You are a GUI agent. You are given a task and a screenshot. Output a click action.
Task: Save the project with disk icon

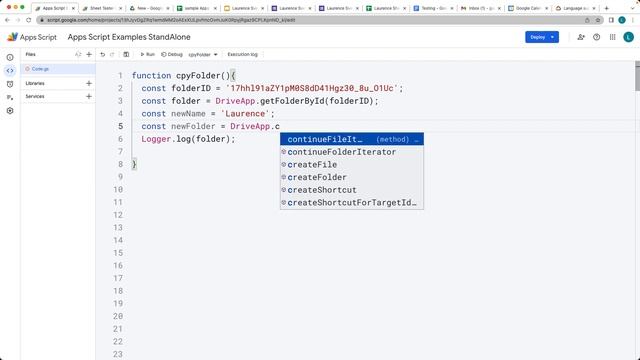[126, 54]
